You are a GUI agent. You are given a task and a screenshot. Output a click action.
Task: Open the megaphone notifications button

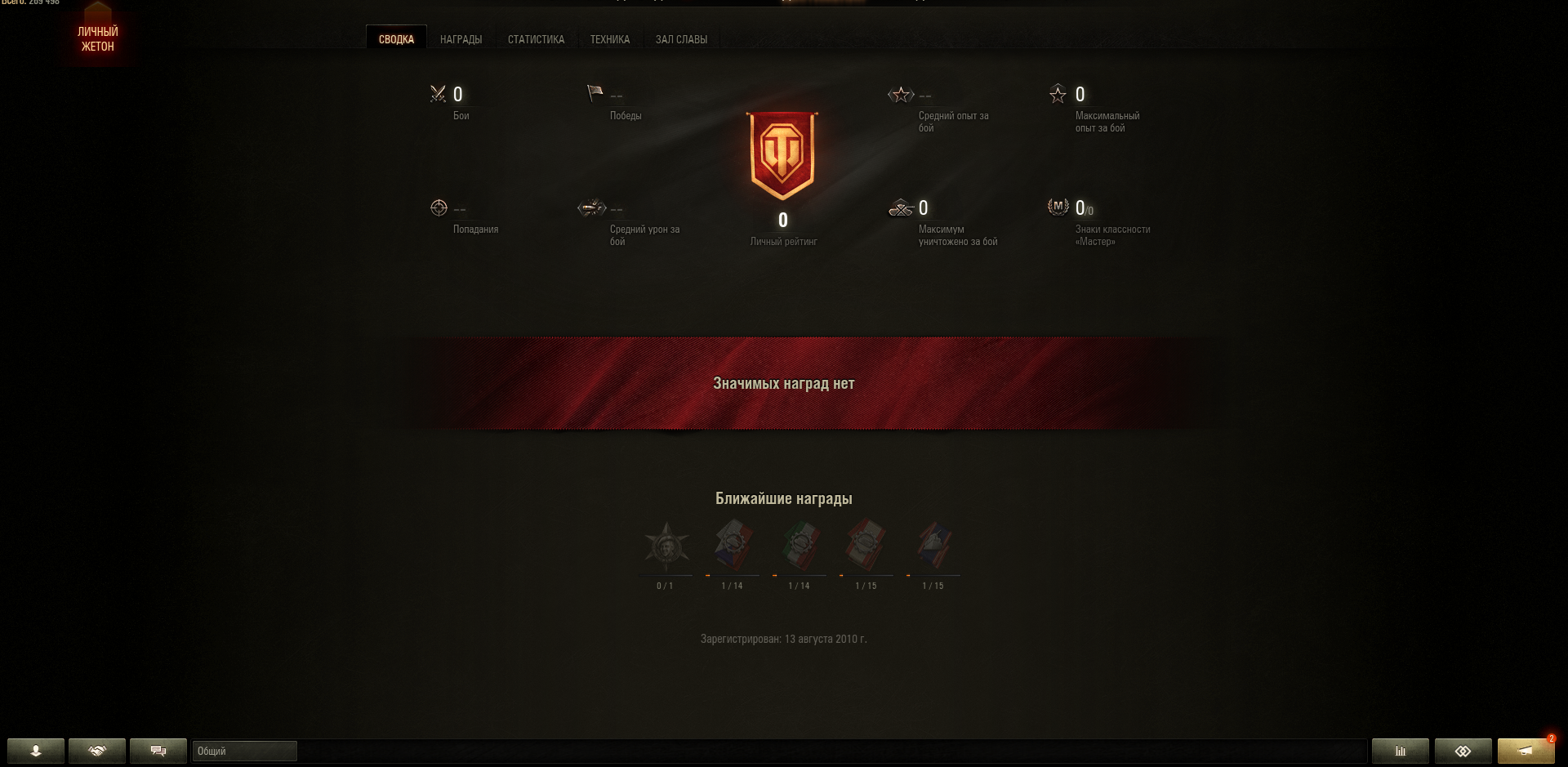pos(1526,751)
